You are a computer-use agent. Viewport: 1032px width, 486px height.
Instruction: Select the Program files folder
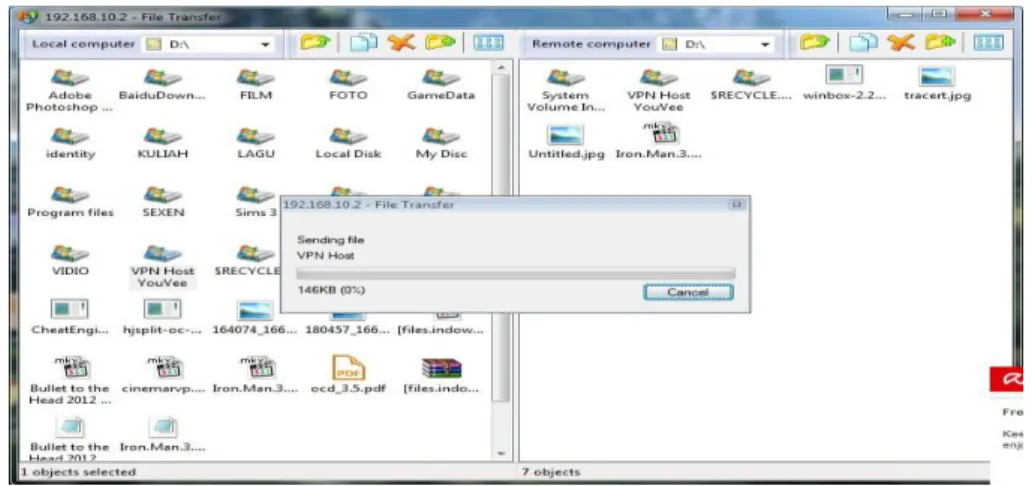[x=70, y=202]
